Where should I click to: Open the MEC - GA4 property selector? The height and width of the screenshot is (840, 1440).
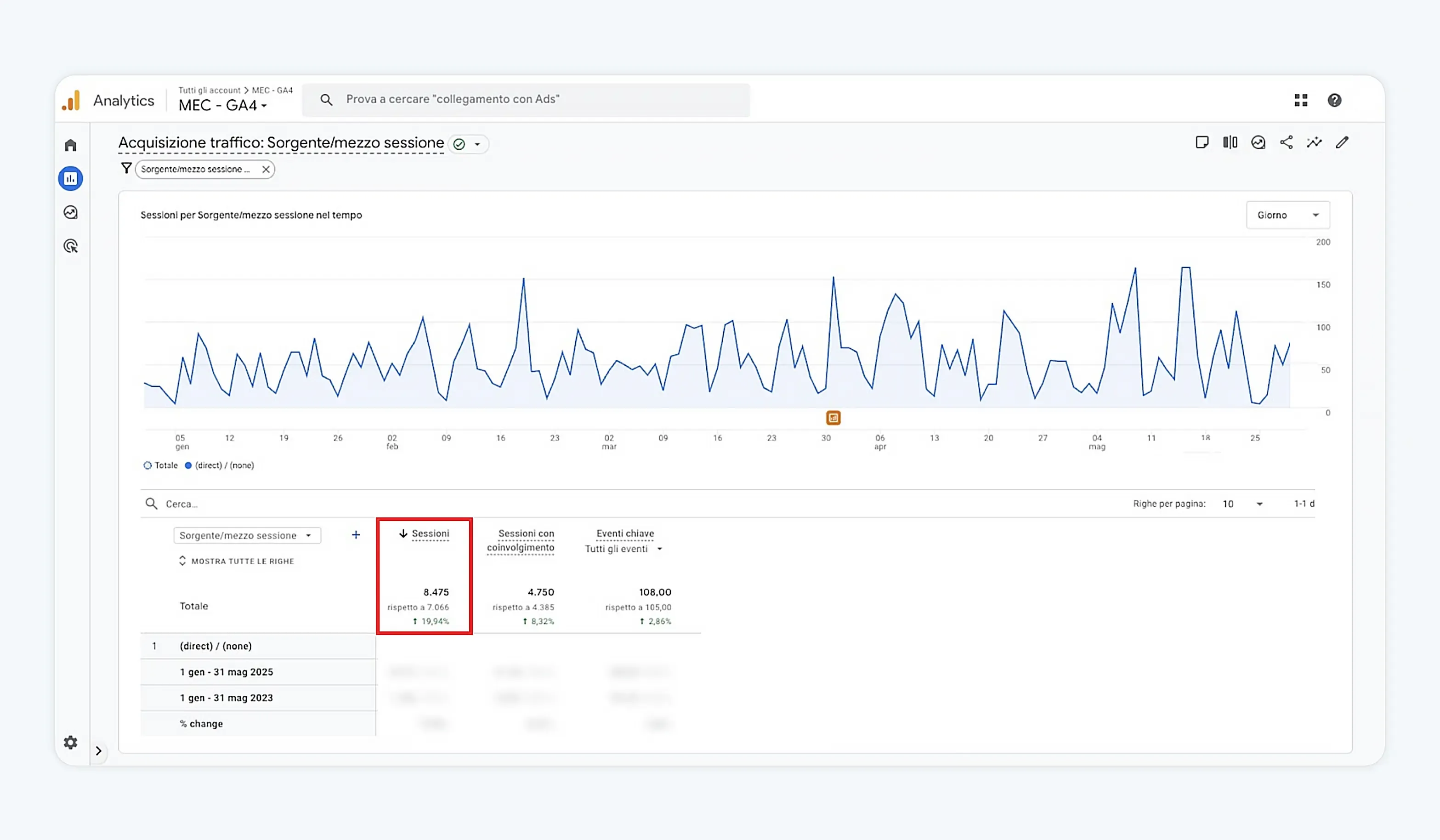click(x=223, y=106)
